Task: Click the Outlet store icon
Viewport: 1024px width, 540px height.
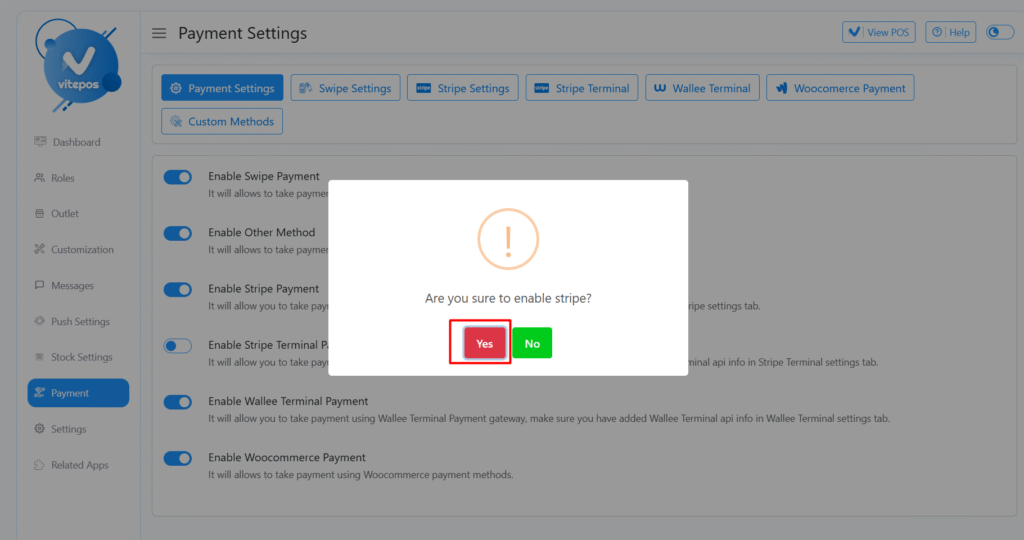Action: 39,214
